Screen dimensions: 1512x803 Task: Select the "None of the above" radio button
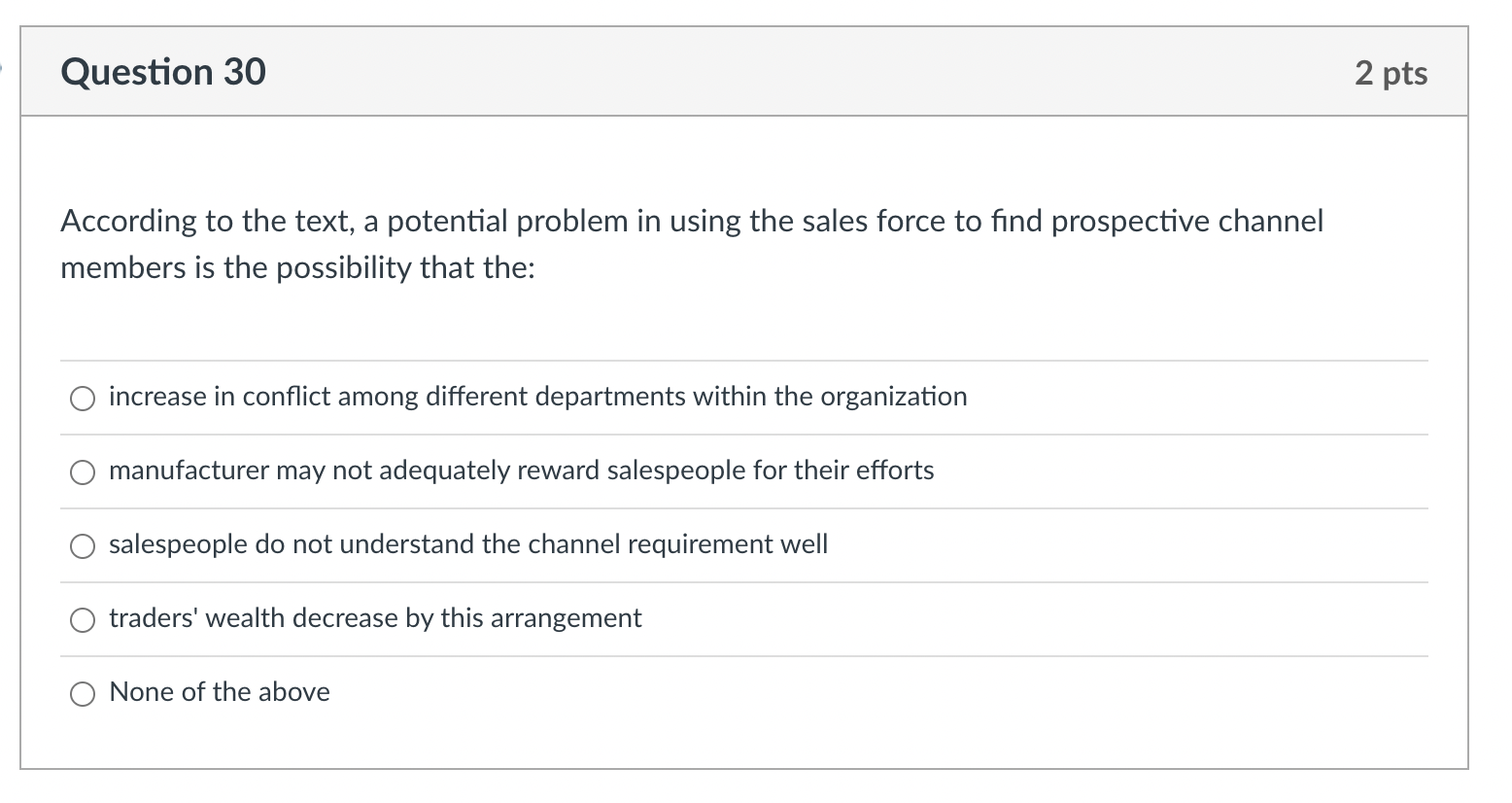point(83,693)
